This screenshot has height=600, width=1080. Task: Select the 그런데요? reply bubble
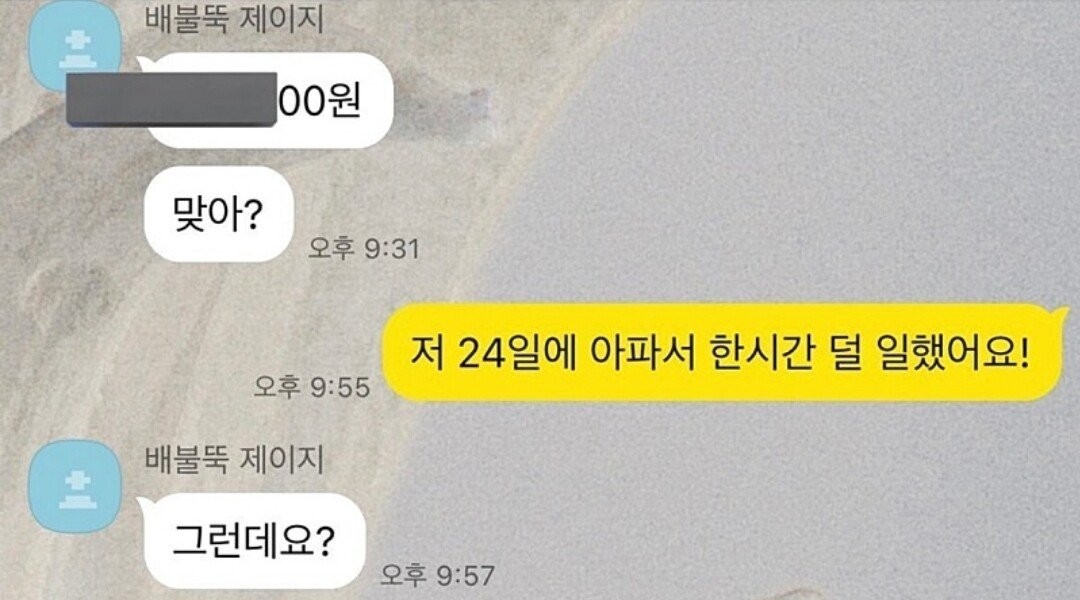(x=253, y=541)
